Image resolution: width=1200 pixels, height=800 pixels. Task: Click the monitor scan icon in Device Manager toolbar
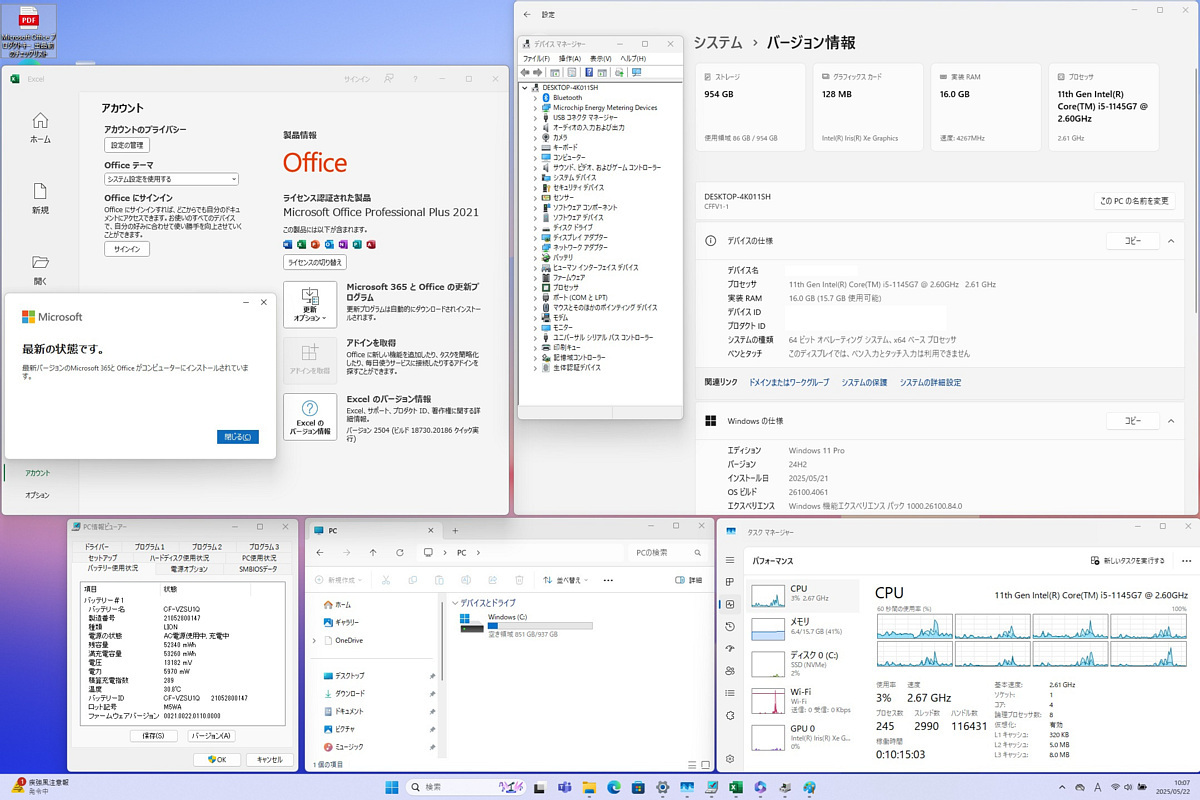(636, 72)
